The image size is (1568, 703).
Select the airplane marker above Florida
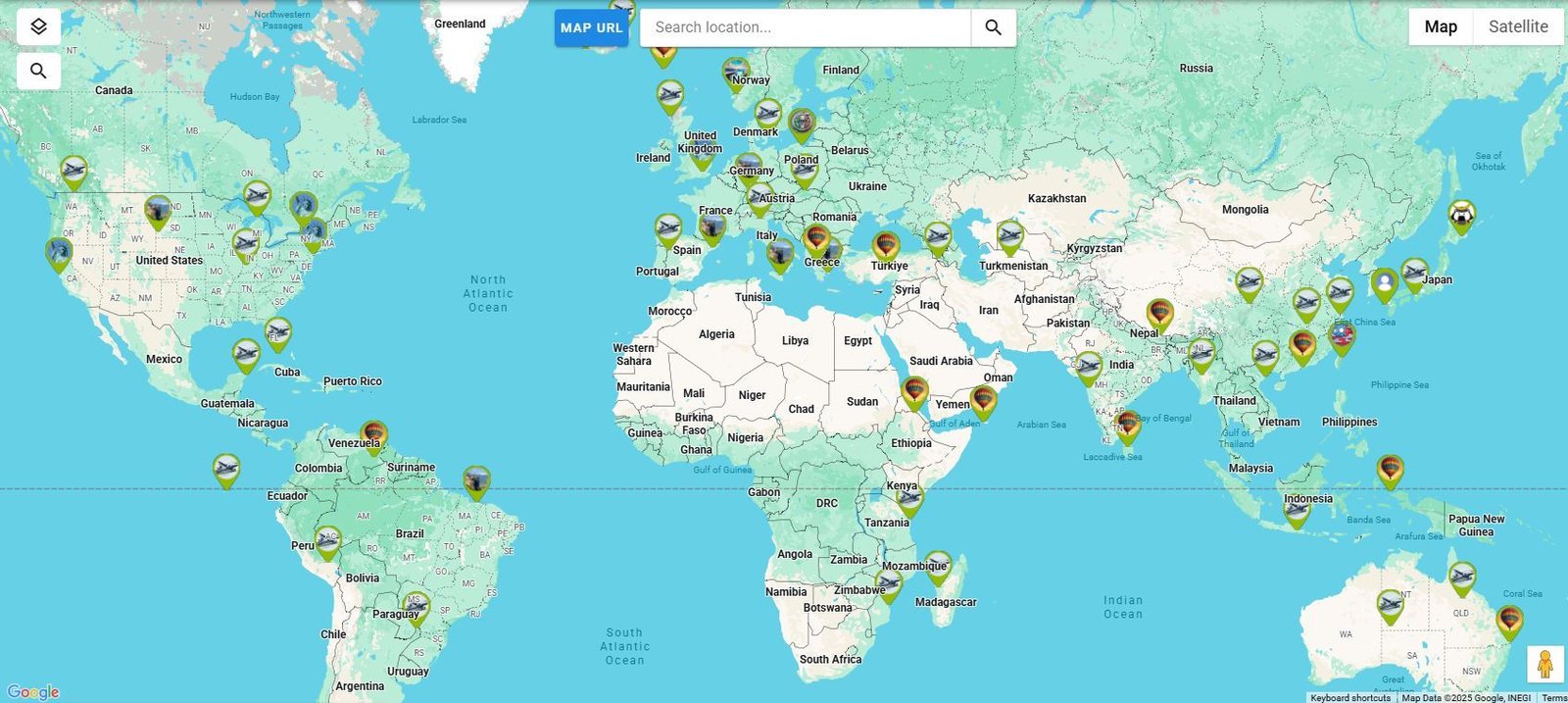278,333
